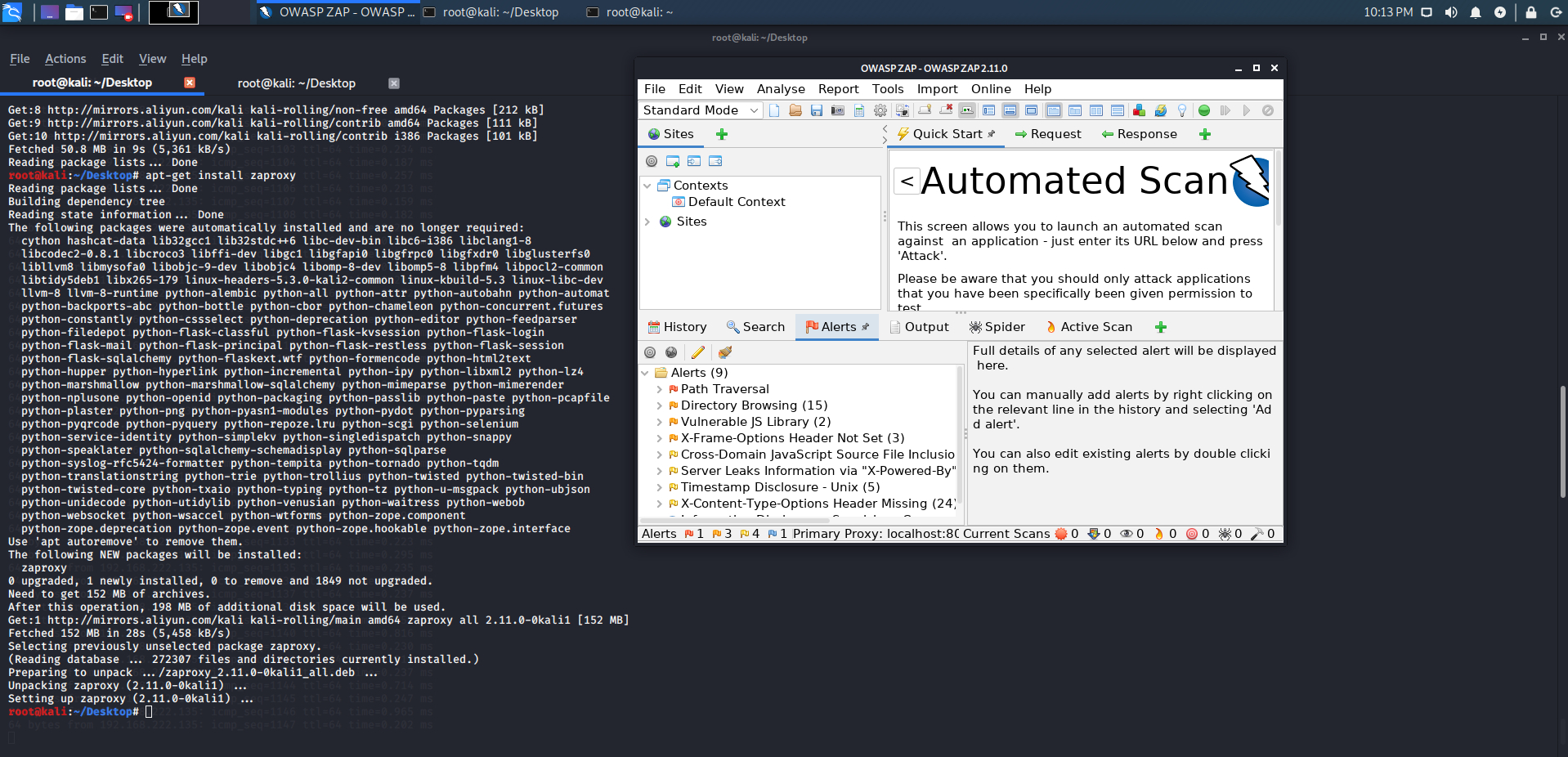Switch to root@kali: ~ taskbar window

tap(630, 12)
